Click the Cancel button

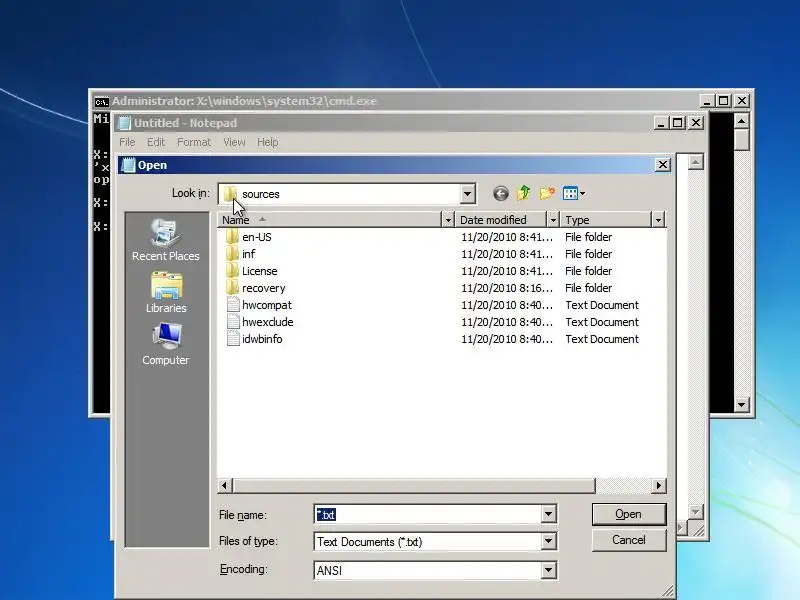click(629, 540)
